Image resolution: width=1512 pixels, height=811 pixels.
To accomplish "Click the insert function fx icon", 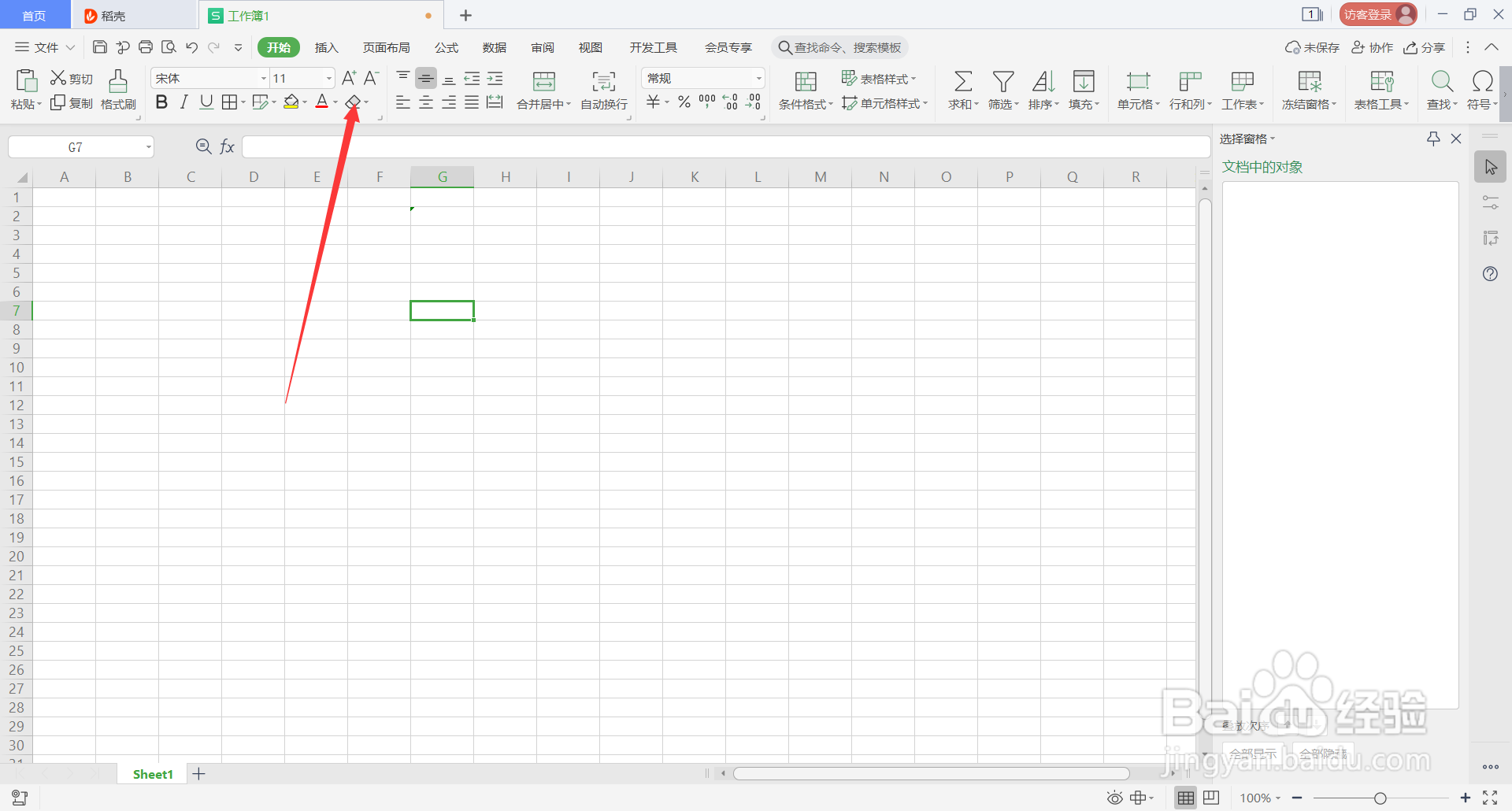I will (x=228, y=146).
